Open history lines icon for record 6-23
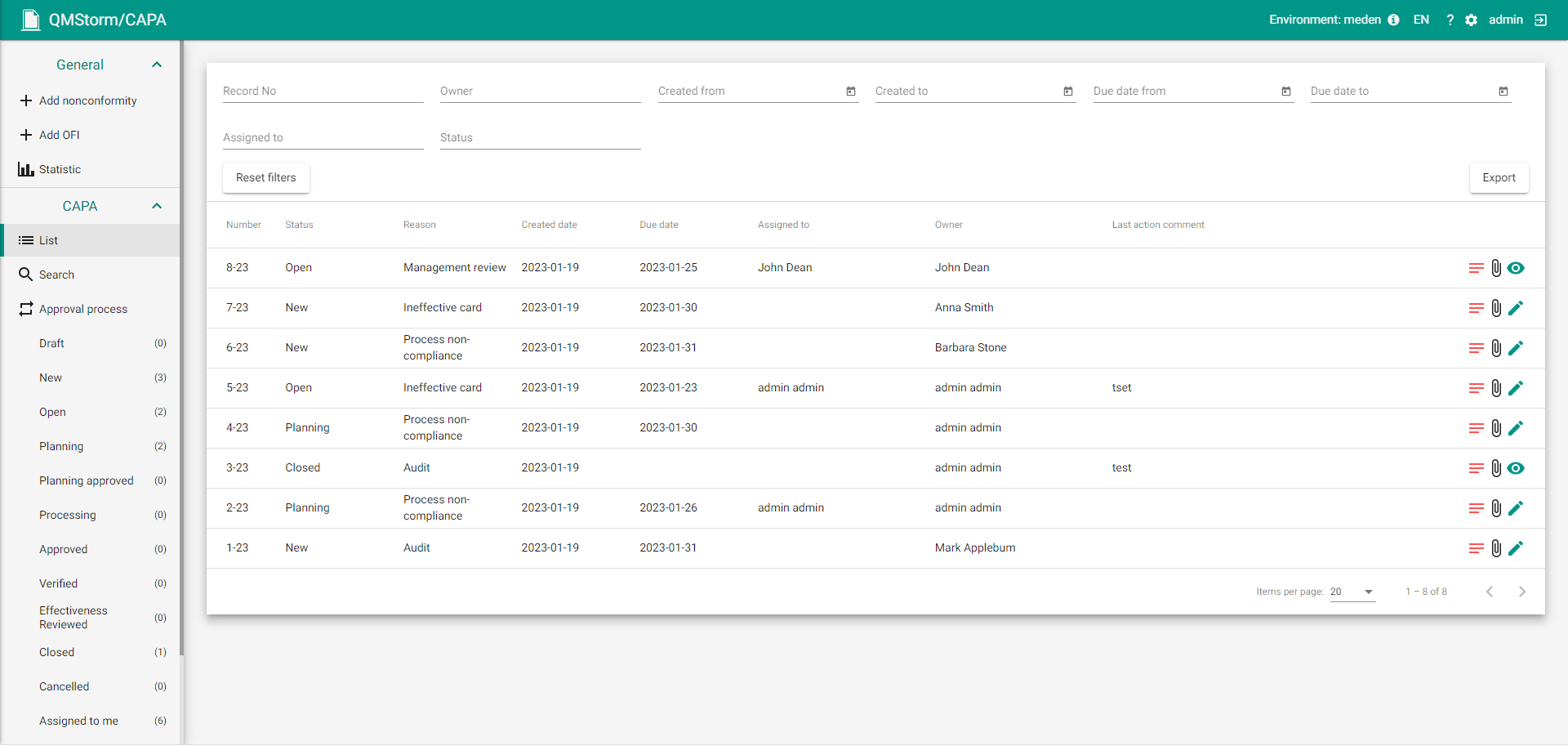This screenshot has width=1568, height=746. click(x=1476, y=348)
